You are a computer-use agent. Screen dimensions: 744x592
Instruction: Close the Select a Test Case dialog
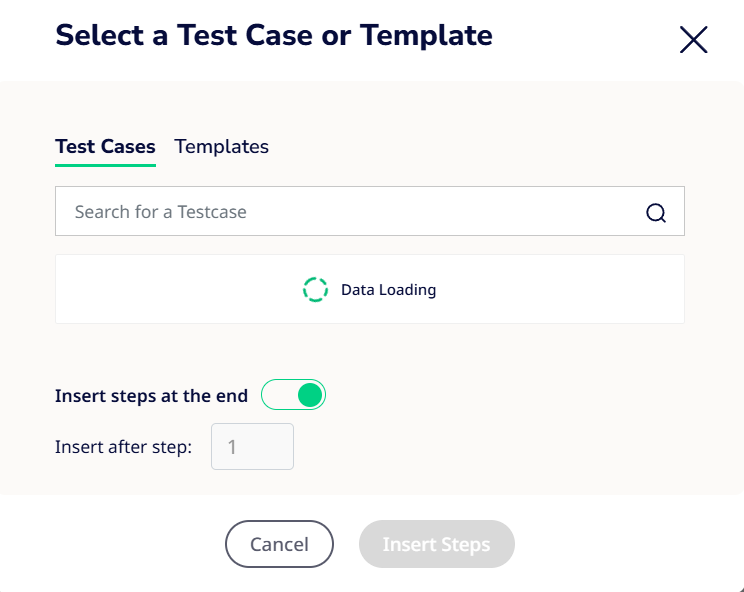click(x=693, y=40)
